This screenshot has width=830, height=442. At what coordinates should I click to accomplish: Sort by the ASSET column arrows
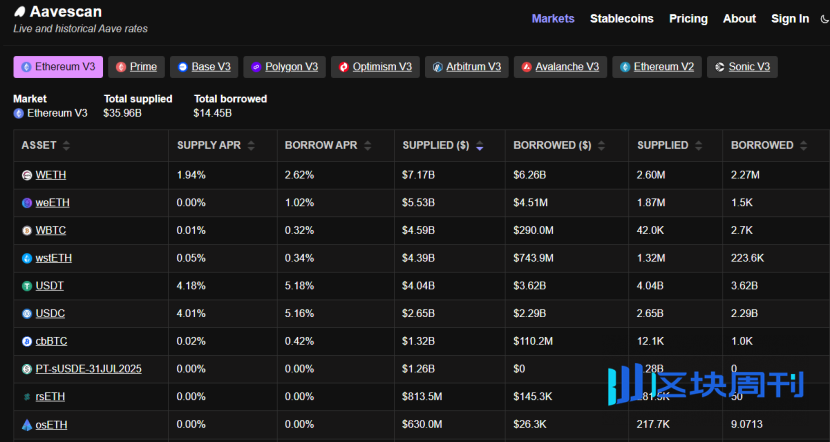click(66, 146)
